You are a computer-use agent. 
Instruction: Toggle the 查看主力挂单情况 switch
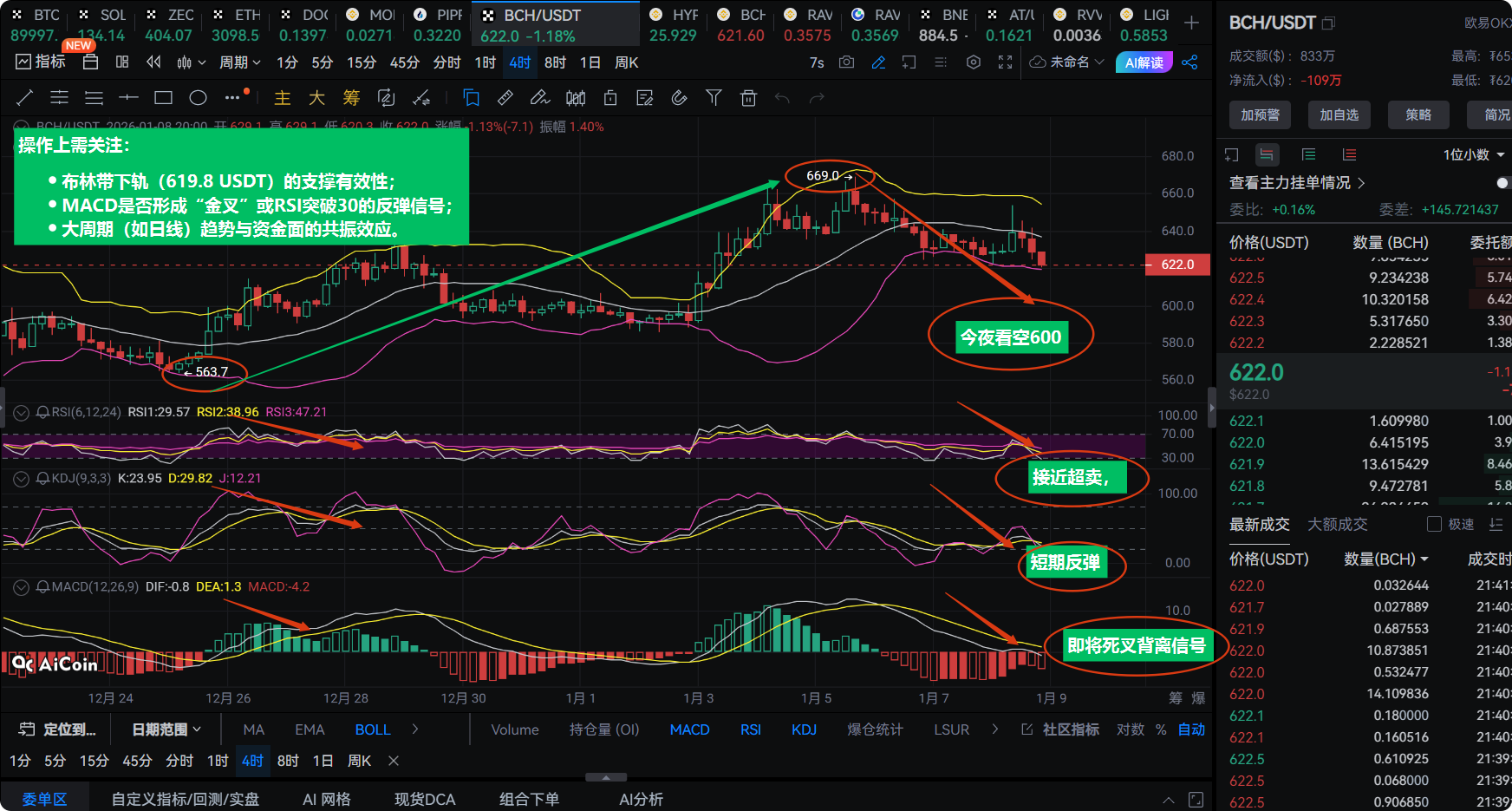coord(1502,183)
